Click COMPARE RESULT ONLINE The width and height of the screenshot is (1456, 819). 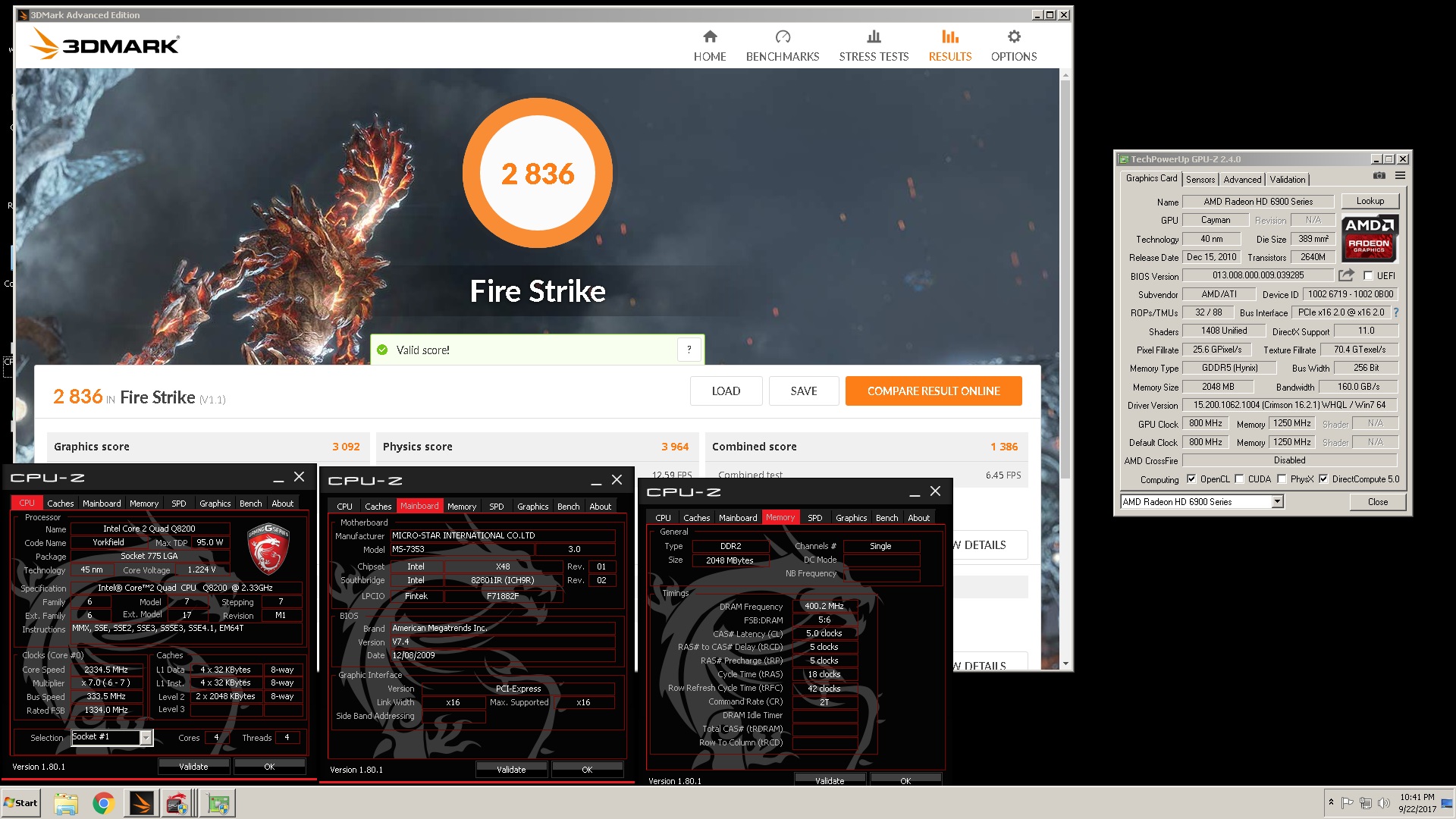[934, 391]
